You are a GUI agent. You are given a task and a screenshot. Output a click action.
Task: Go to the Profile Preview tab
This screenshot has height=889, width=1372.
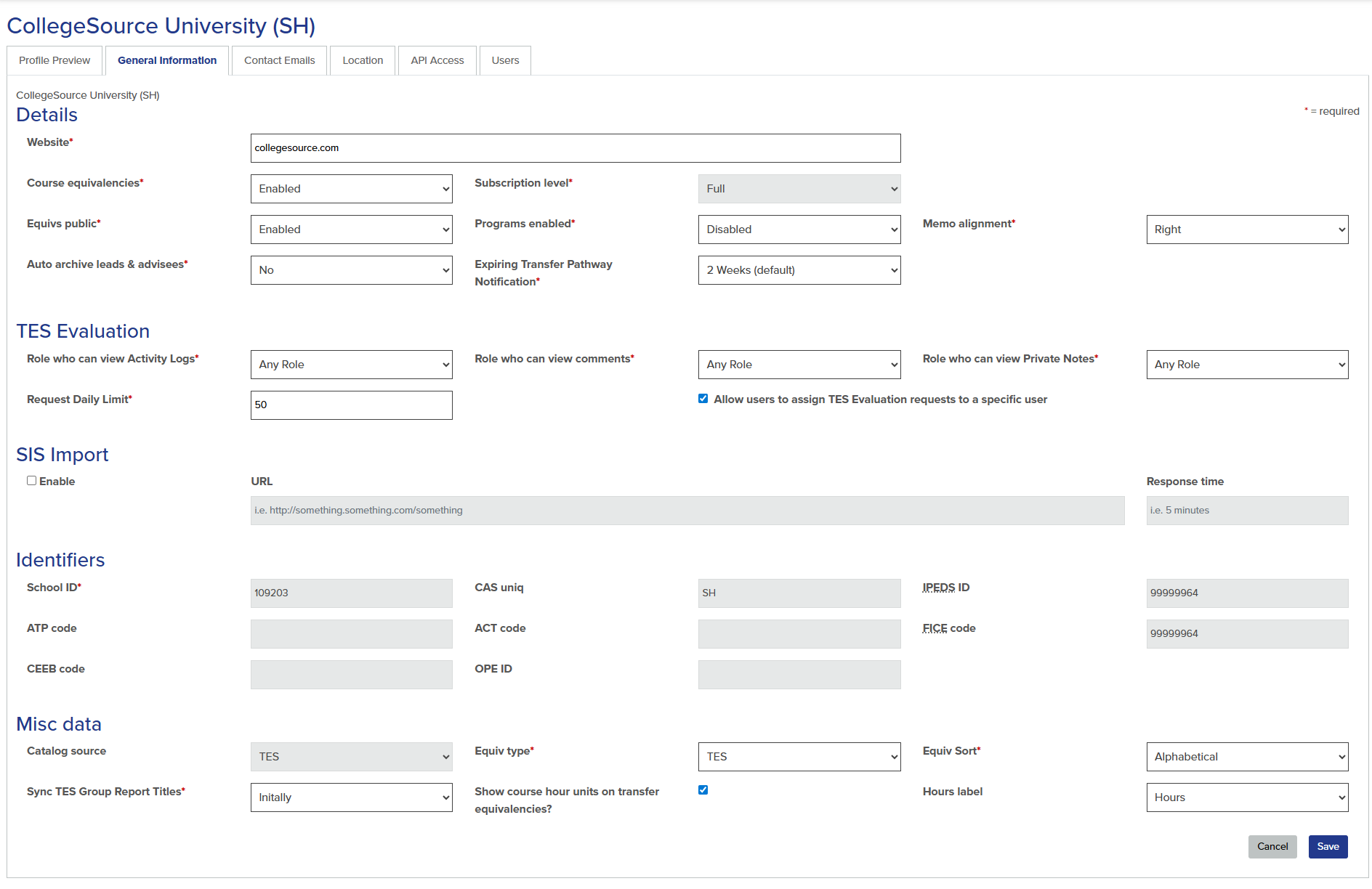pyautogui.click(x=54, y=60)
